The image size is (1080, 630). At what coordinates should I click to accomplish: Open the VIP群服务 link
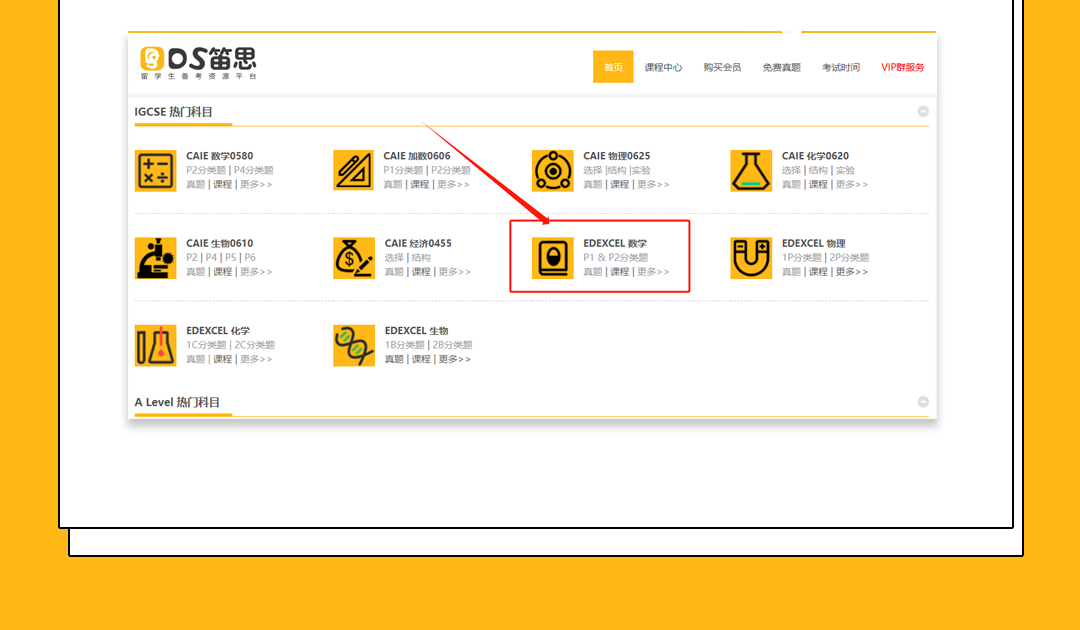[902, 67]
